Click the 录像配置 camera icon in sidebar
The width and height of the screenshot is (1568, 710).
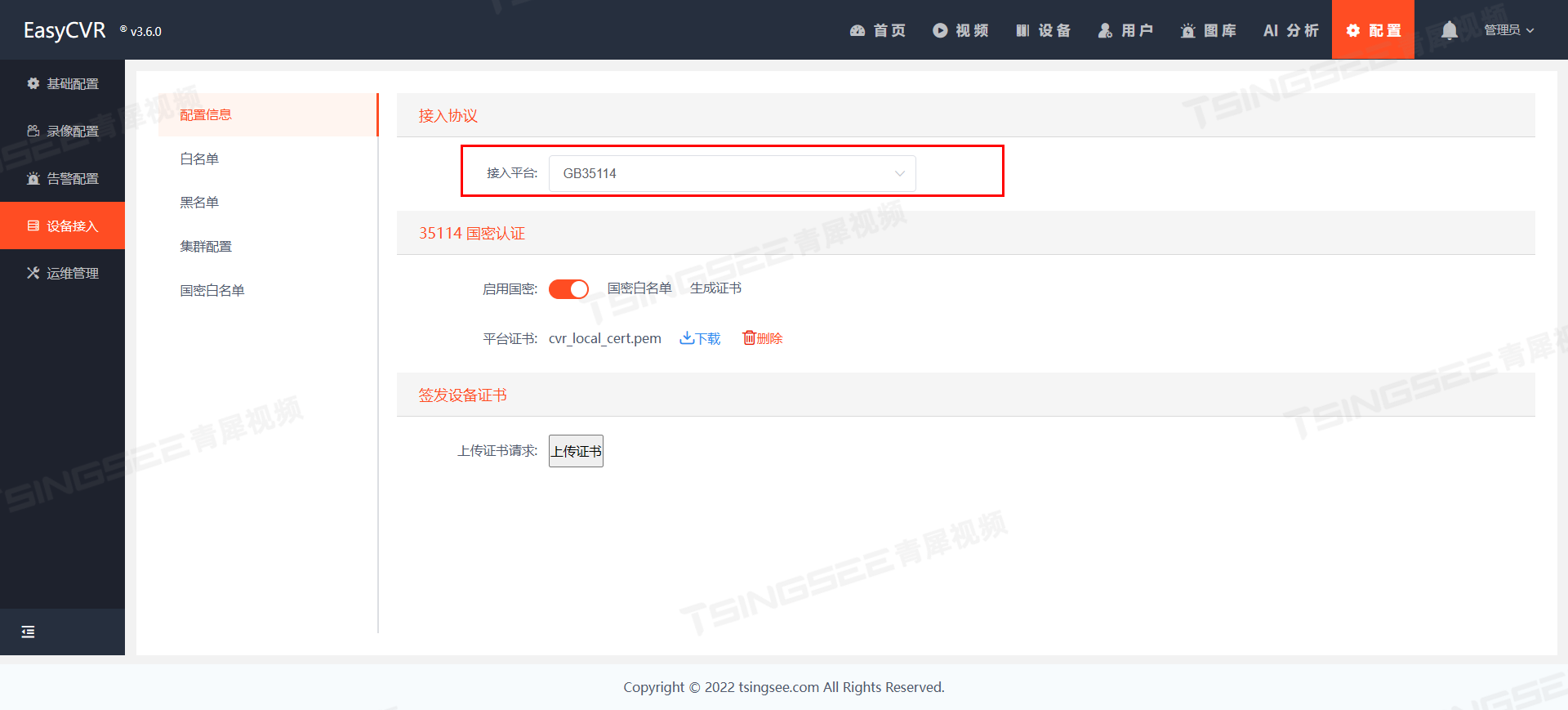33,131
